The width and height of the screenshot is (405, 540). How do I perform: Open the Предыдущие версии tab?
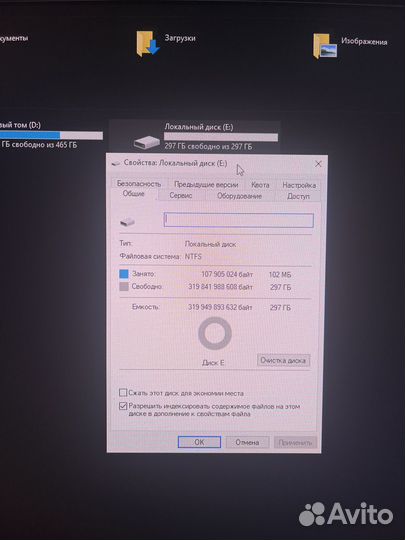tap(206, 185)
